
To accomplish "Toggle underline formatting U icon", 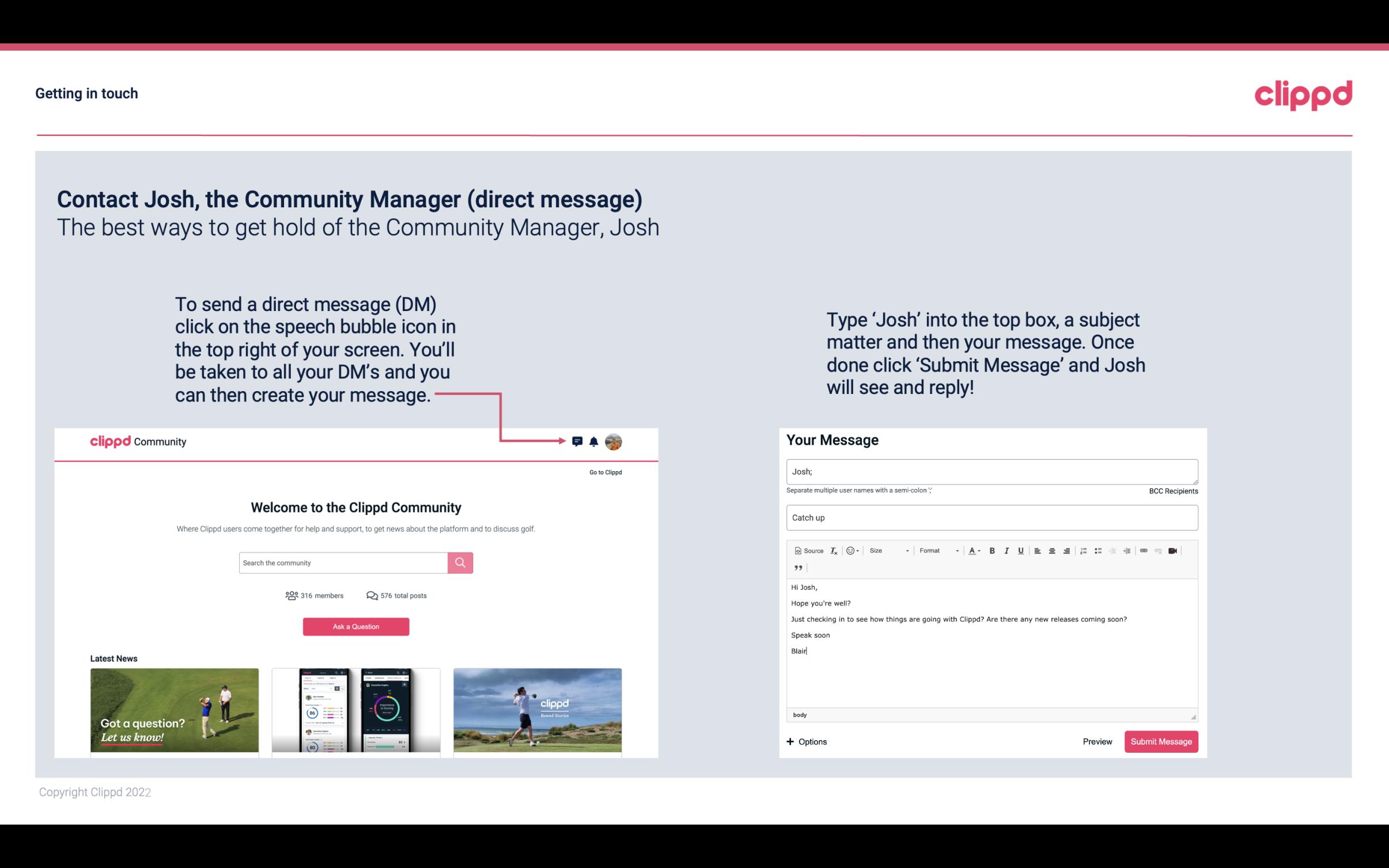I will 1020,550.
